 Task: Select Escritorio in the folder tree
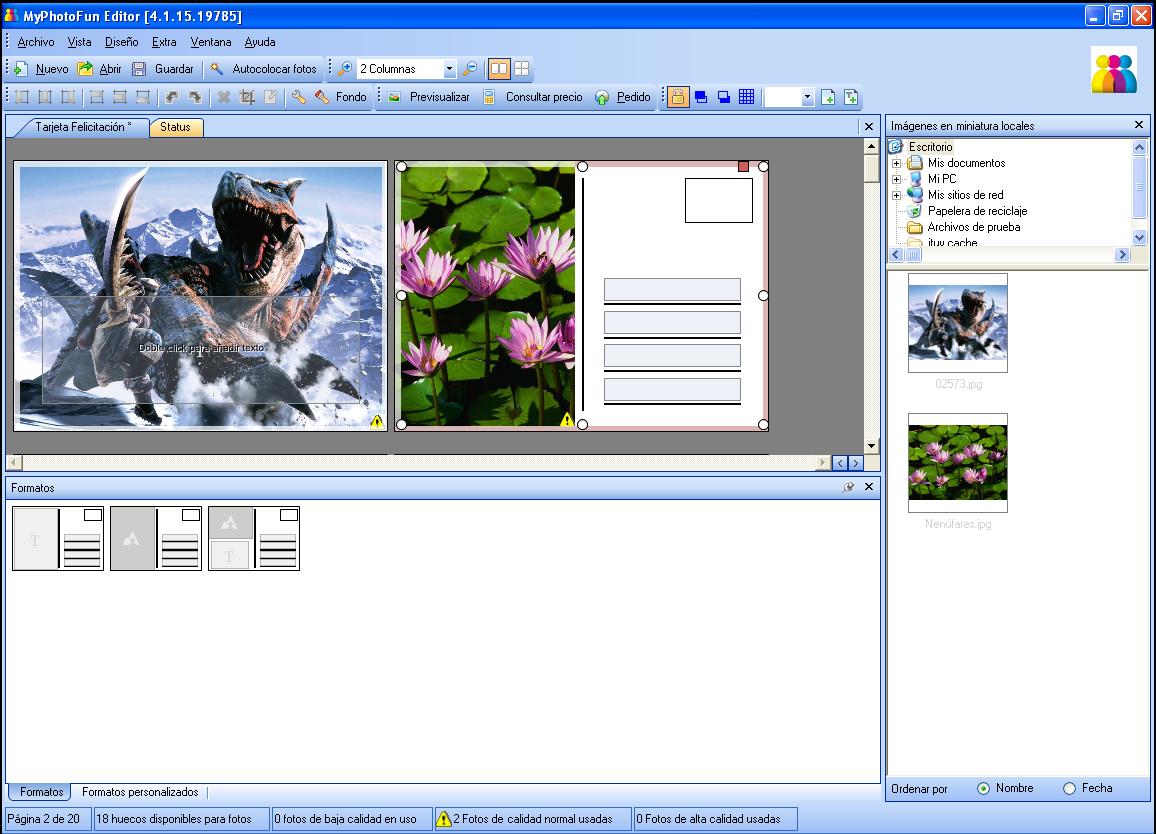pos(930,147)
